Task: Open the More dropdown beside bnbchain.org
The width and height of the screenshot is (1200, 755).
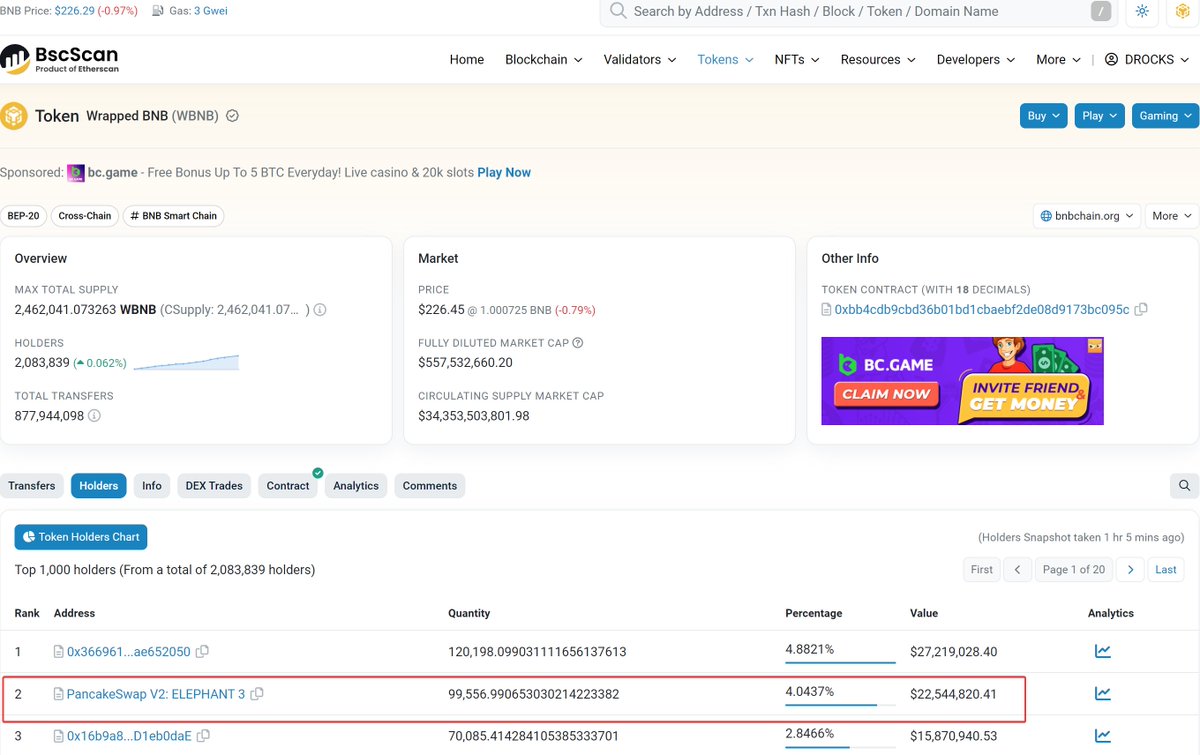Action: pyautogui.click(x=1172, y=216)
